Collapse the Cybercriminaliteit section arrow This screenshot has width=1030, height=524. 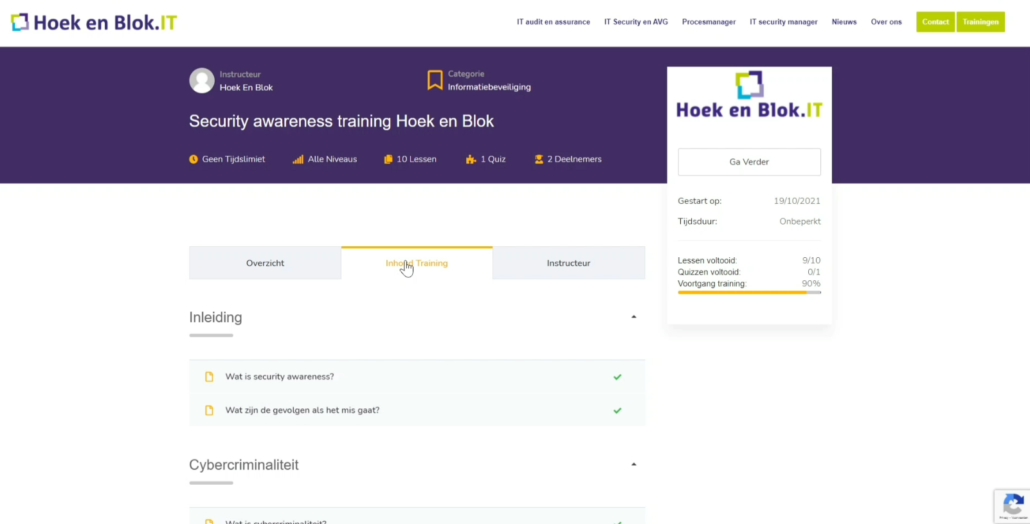634,465
